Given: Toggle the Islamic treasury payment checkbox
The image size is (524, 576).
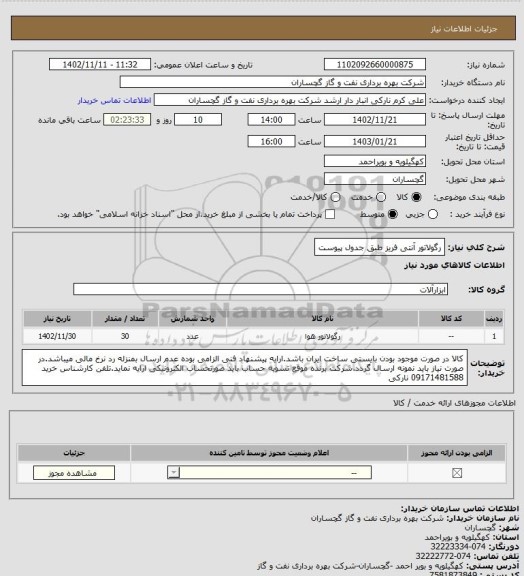Looking at the screenshot, I should point(330,214).
